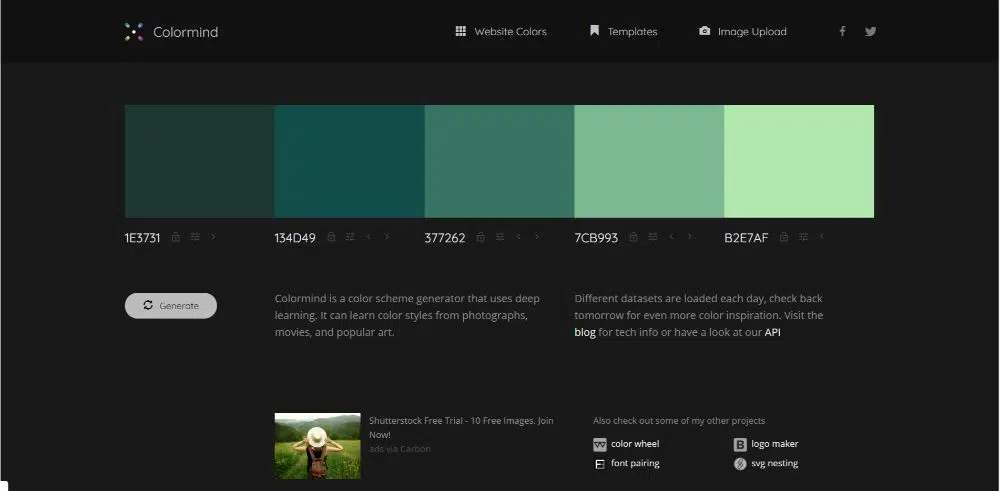The width and height of the screenshot is (1000, 491).
Task: Open the adjust sliders for color 134D49
Action: tap(350, 237)
